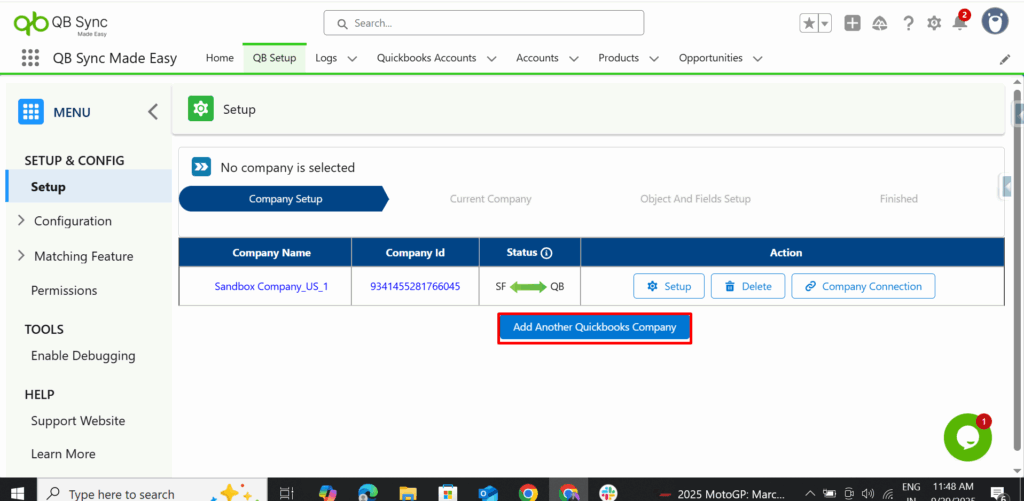Open the help question mark icon
The image size is (1024, 501).
(x=908, y=24)
